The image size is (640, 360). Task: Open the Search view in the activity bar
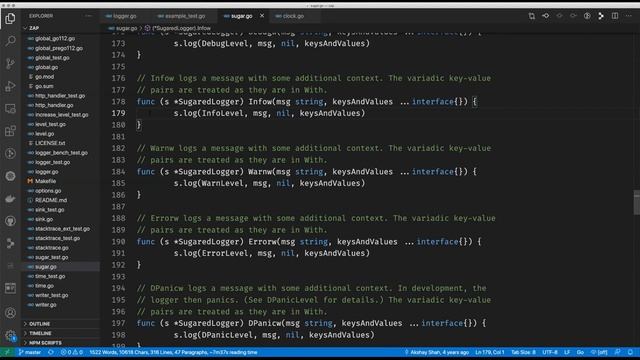point(11,41)
